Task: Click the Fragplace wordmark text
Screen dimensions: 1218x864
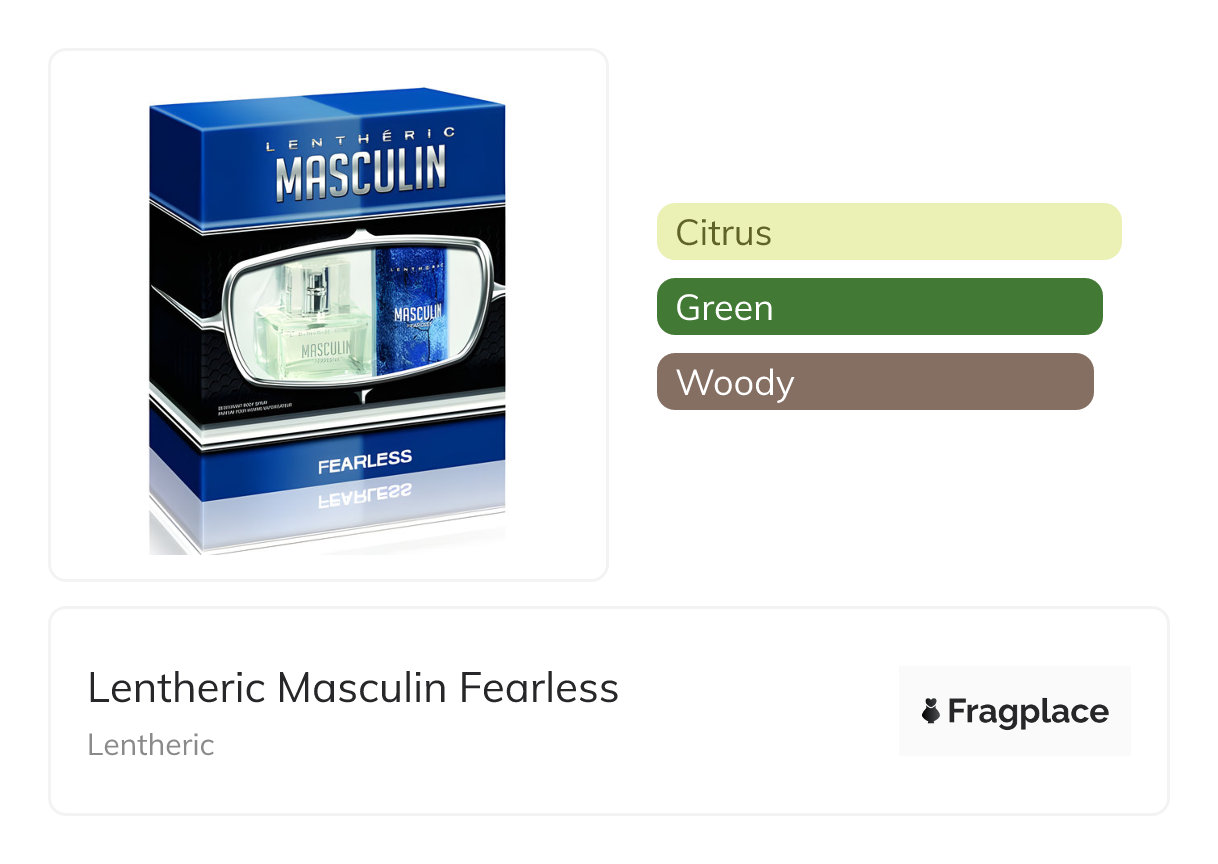Action: click(x=1028, y=712)
